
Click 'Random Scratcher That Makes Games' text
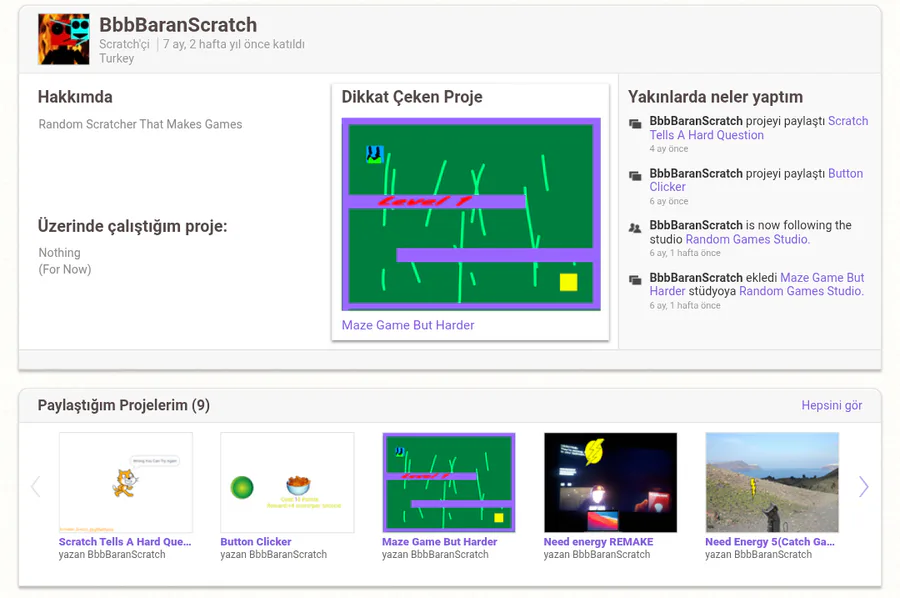tap(140, 124)
